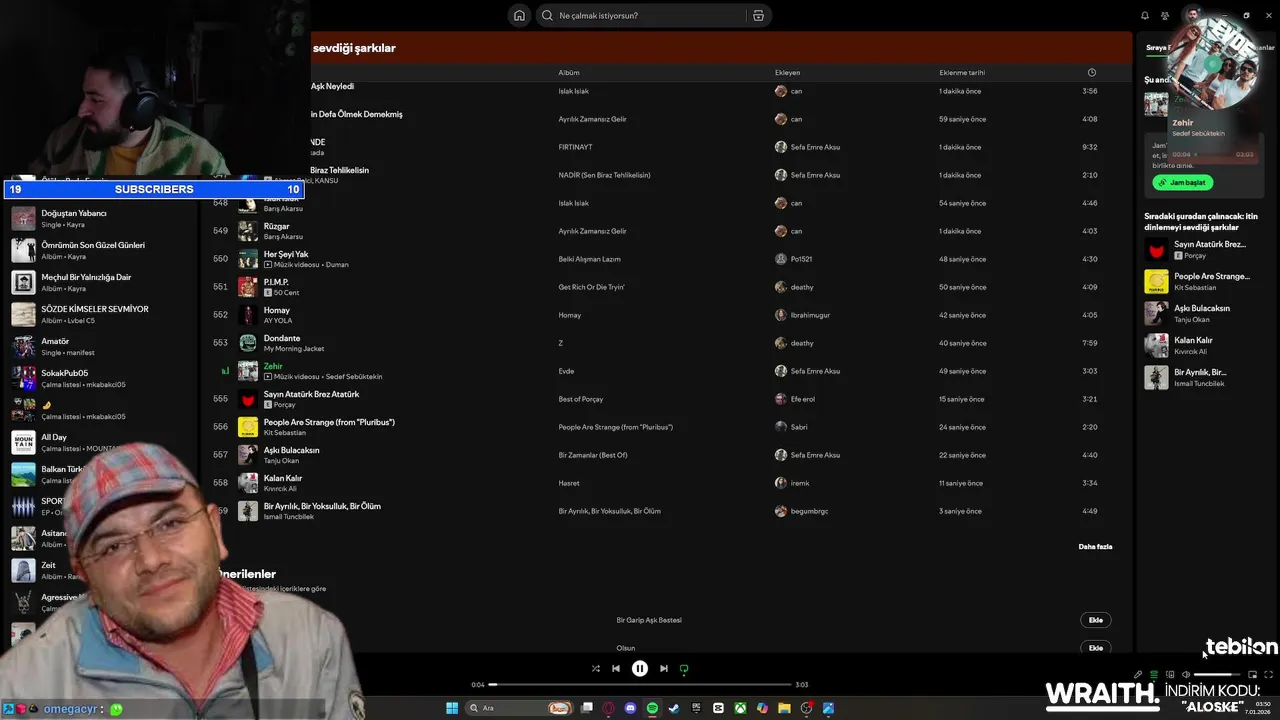
Task: Switch to the Sıraya queue tab
Action: (1157, 47)
